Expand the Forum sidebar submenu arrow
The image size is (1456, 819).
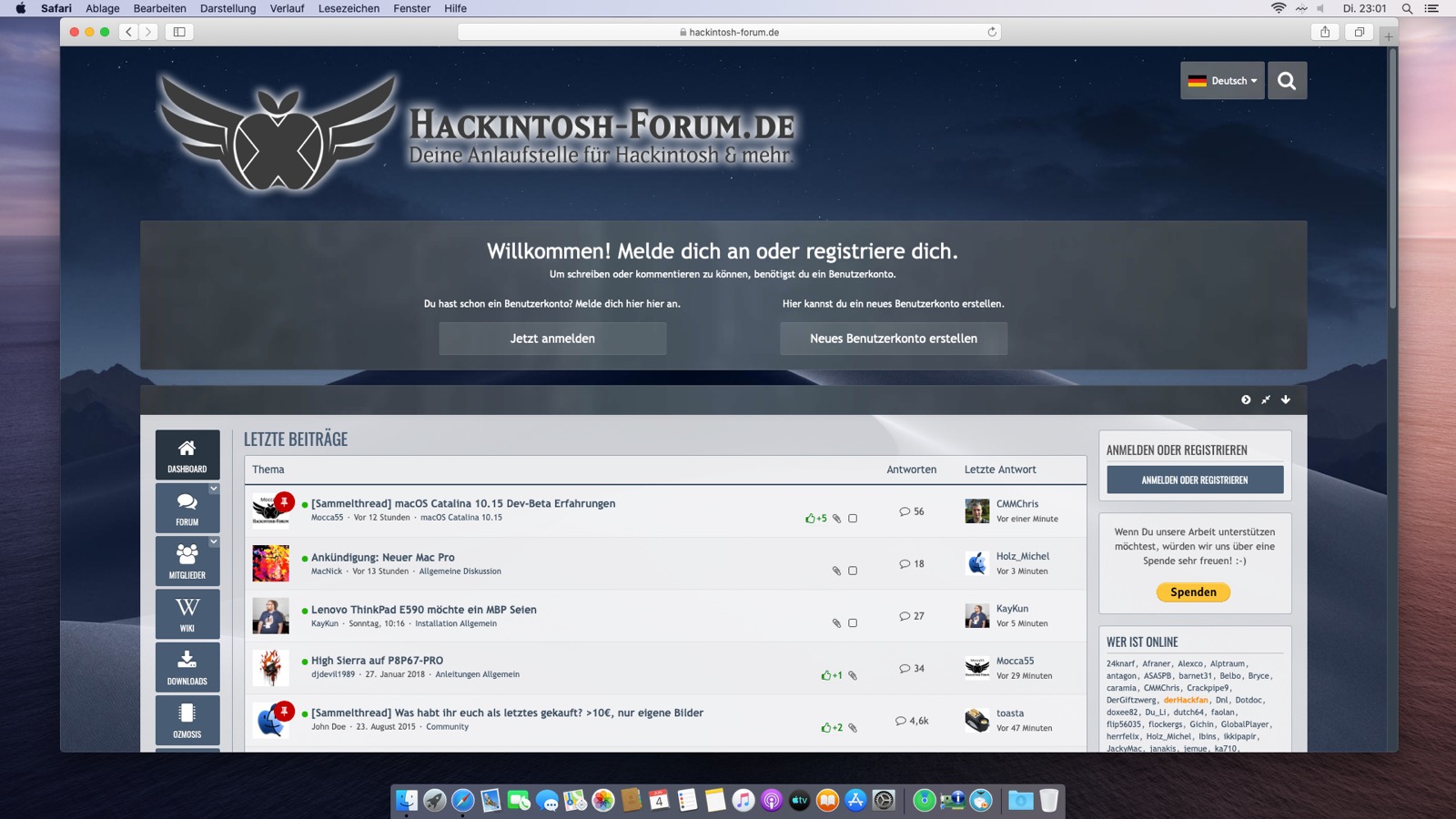coord(214,489)
